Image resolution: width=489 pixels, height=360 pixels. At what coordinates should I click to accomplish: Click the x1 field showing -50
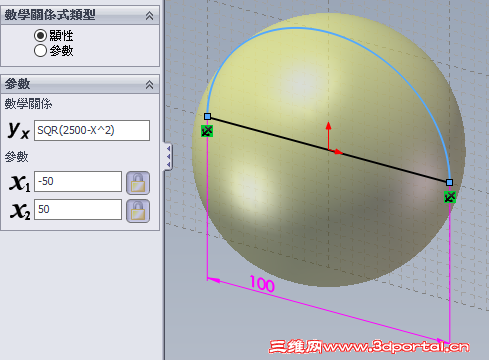click(x=78, y=181)
